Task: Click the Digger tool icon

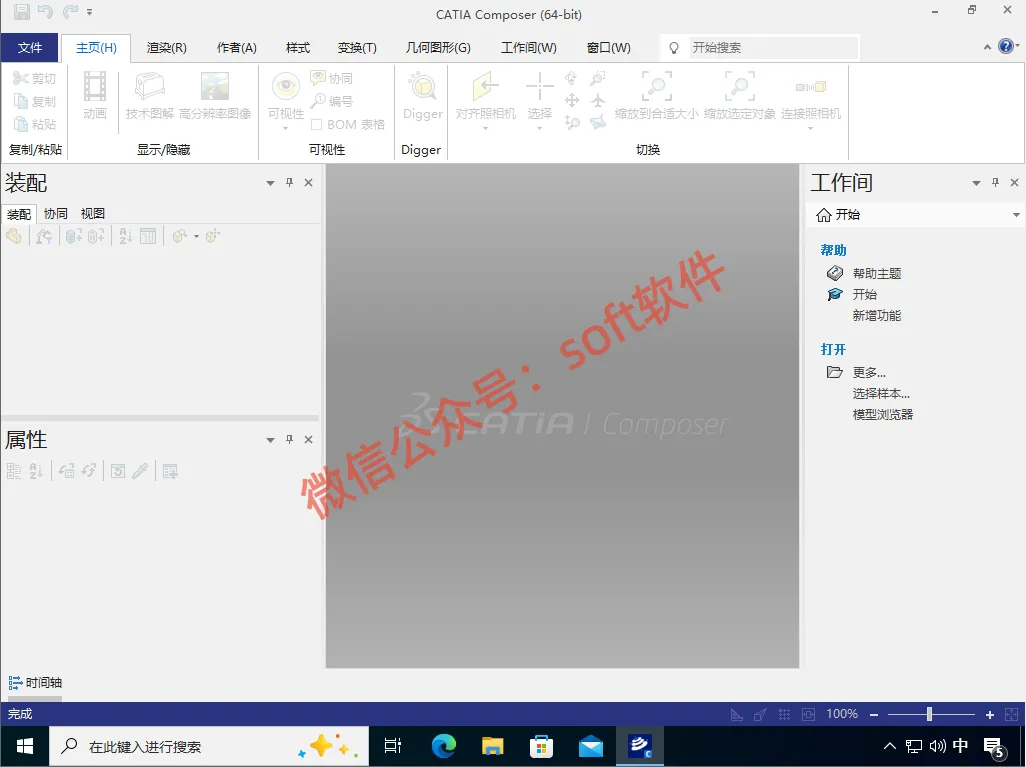Action: pyautogui.click(x=422, y=87)
